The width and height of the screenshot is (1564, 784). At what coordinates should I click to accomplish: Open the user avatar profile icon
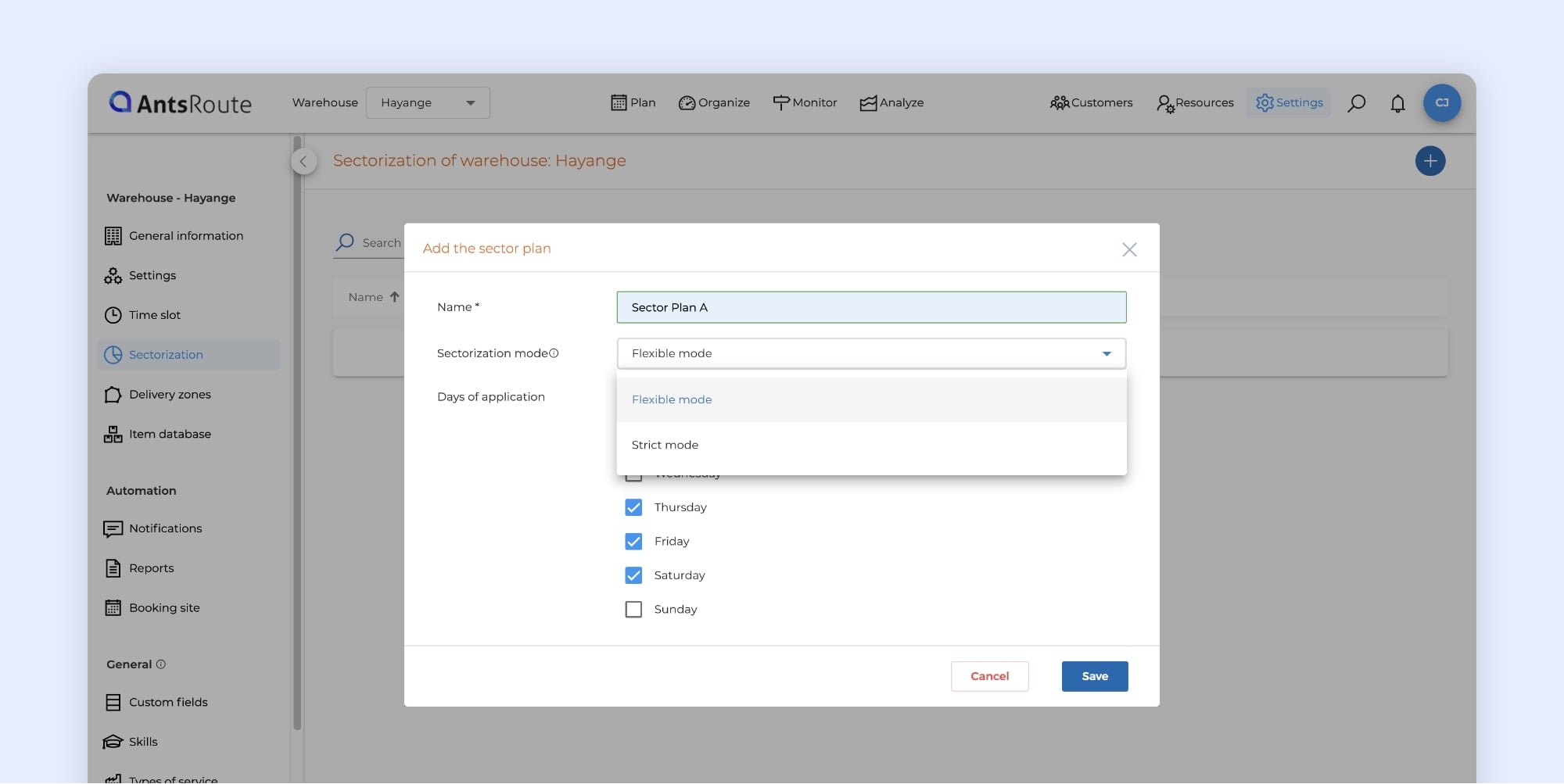(1441, 103)
